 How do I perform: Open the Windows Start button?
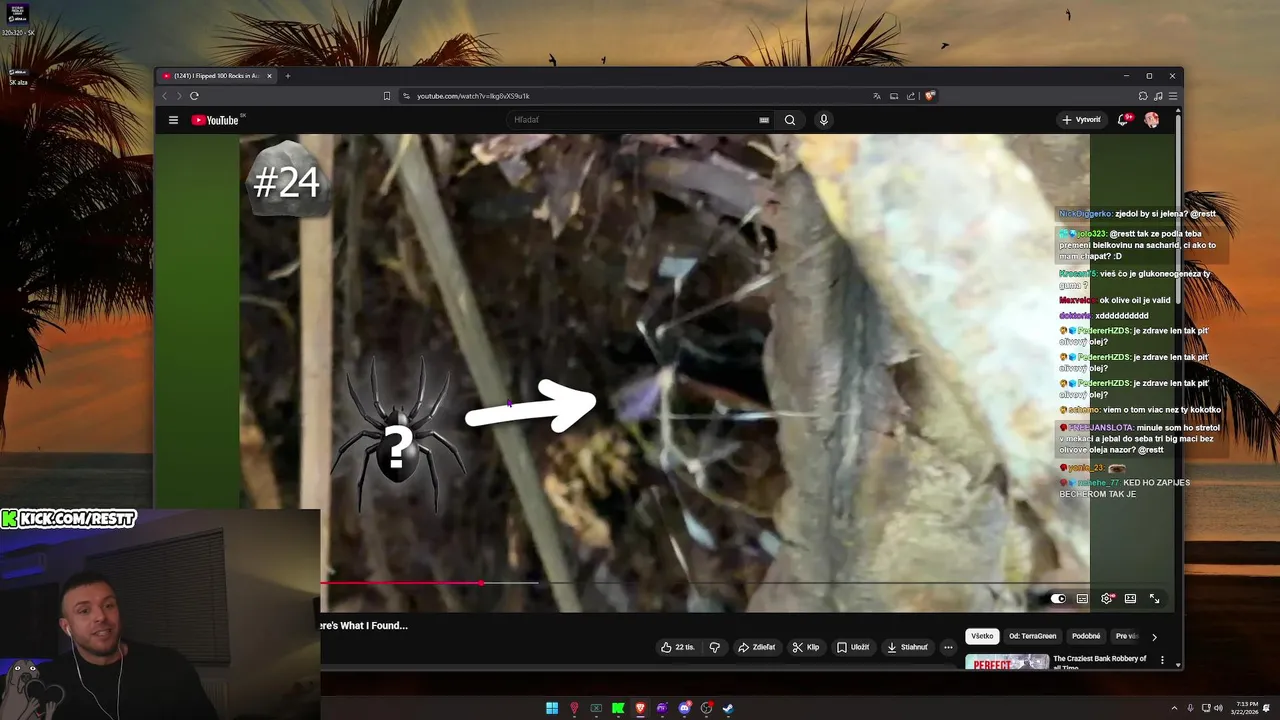552,708
